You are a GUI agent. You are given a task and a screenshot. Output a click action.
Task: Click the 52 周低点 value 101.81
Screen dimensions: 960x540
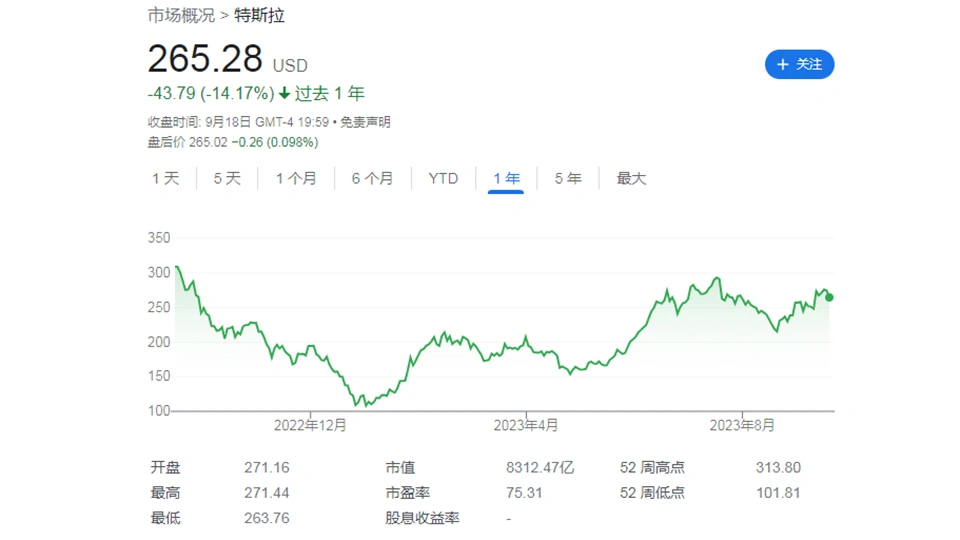pos(778,493)
